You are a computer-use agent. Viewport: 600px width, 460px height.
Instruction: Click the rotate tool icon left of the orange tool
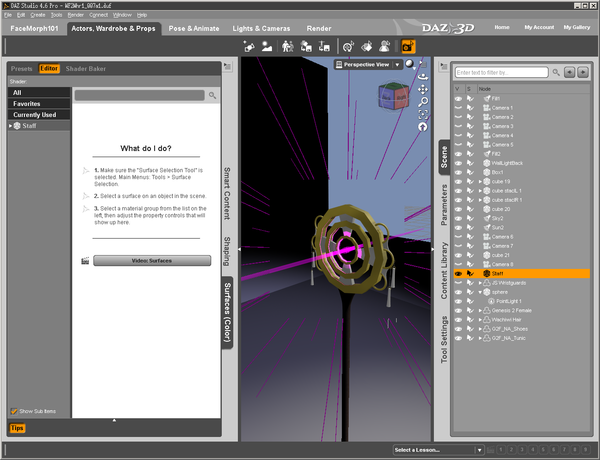click(348, 47)
